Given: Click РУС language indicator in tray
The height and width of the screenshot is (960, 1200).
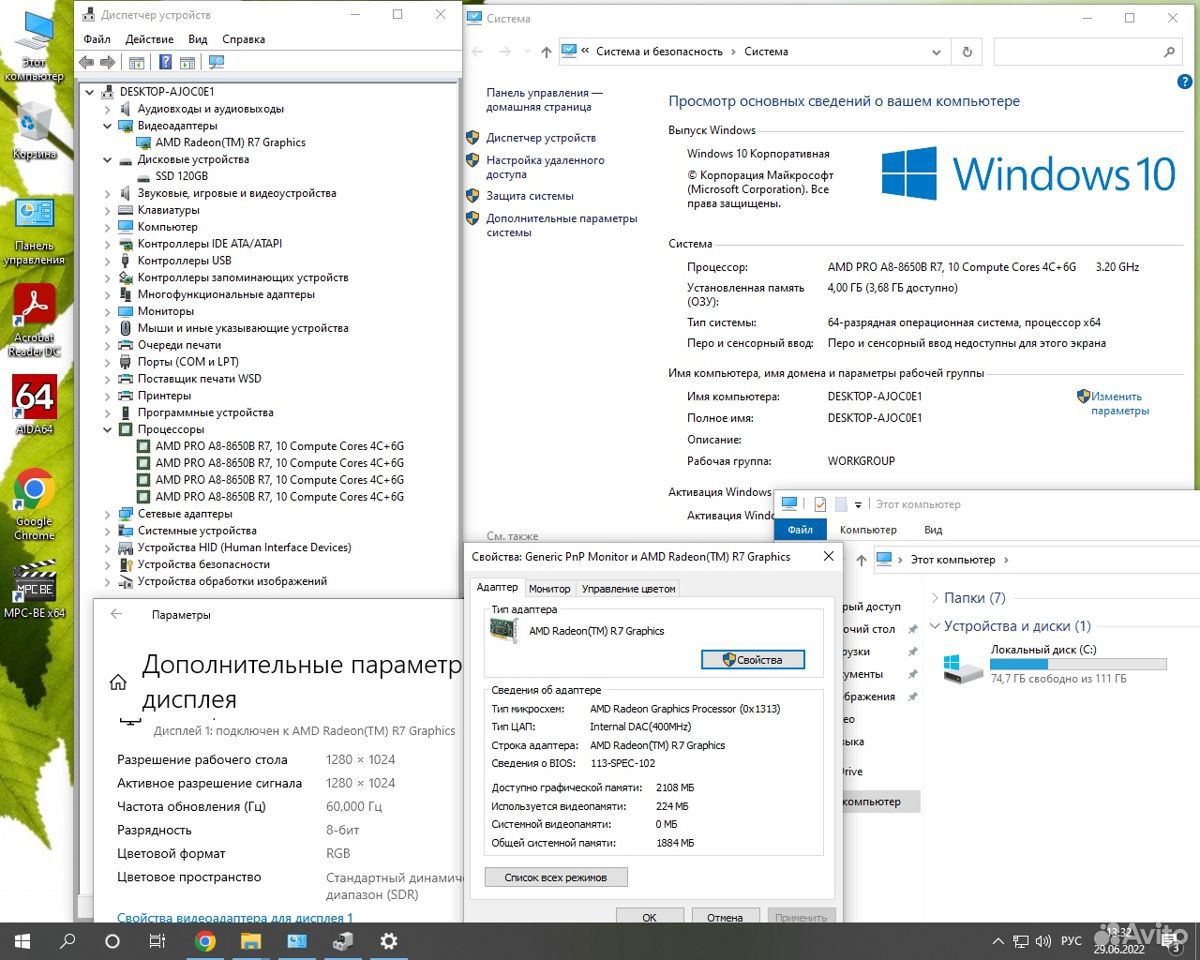Looking at the screenshot, I should click(x=1071, y=941).
